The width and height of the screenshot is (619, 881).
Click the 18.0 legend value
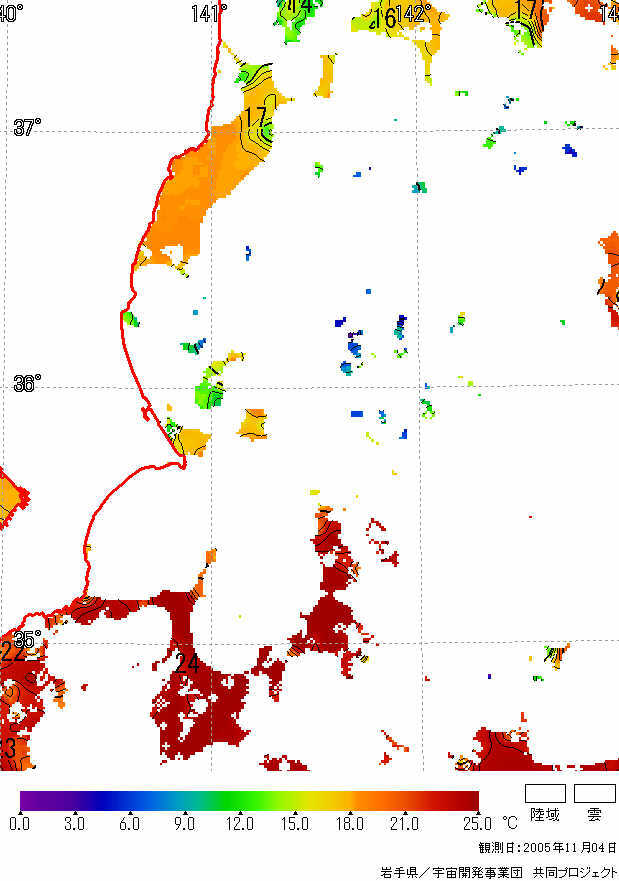click(x=349, y=824)
